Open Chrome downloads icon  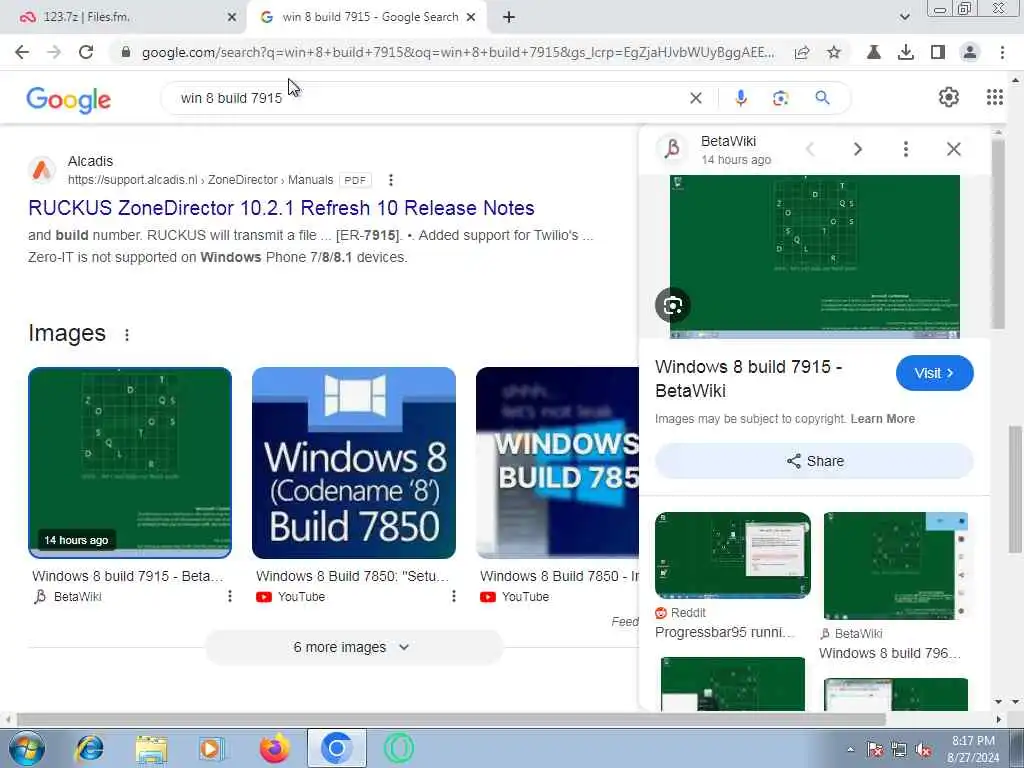(905, 52)
